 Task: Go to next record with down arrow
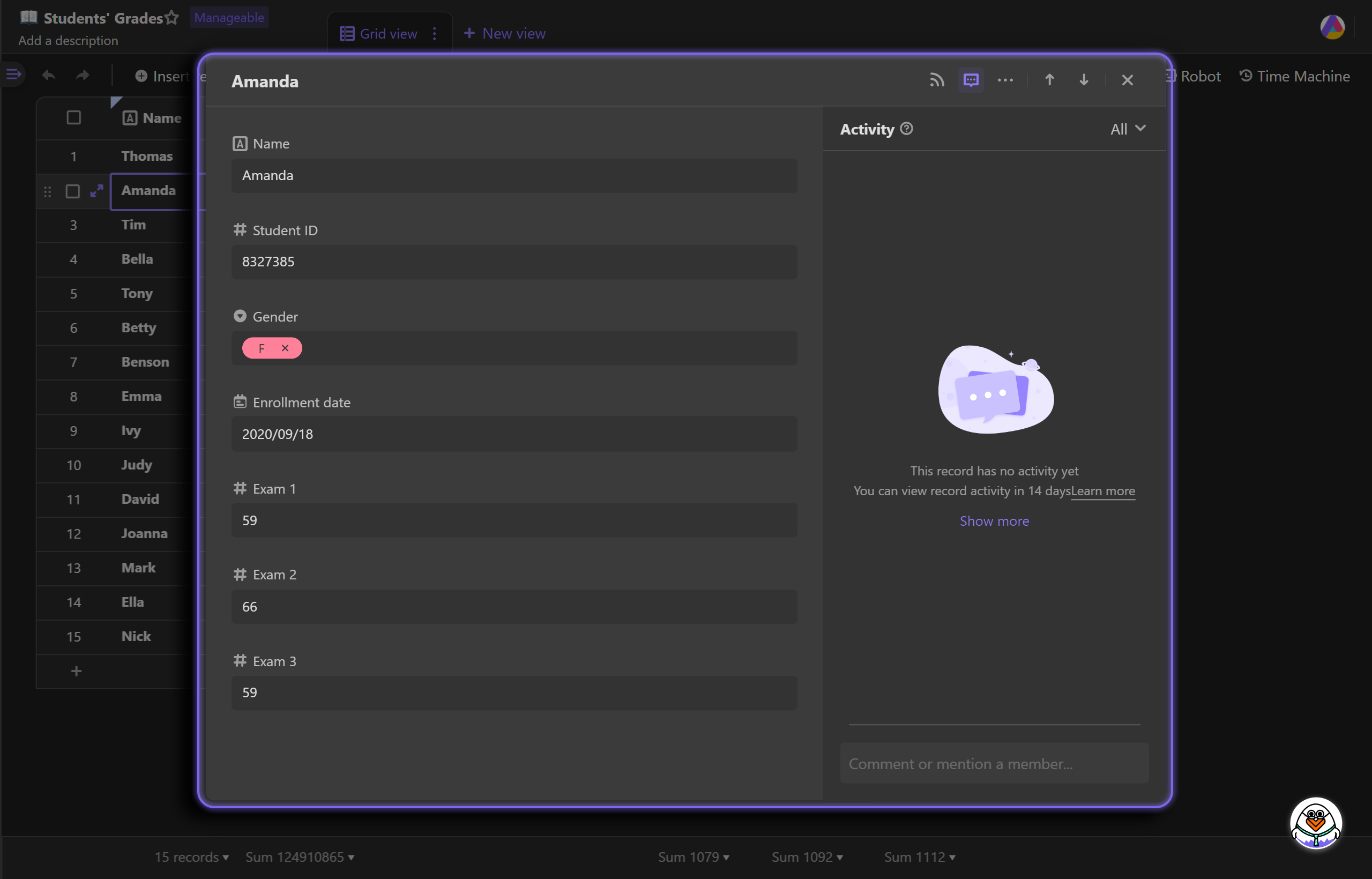(x=1083, y=80)
